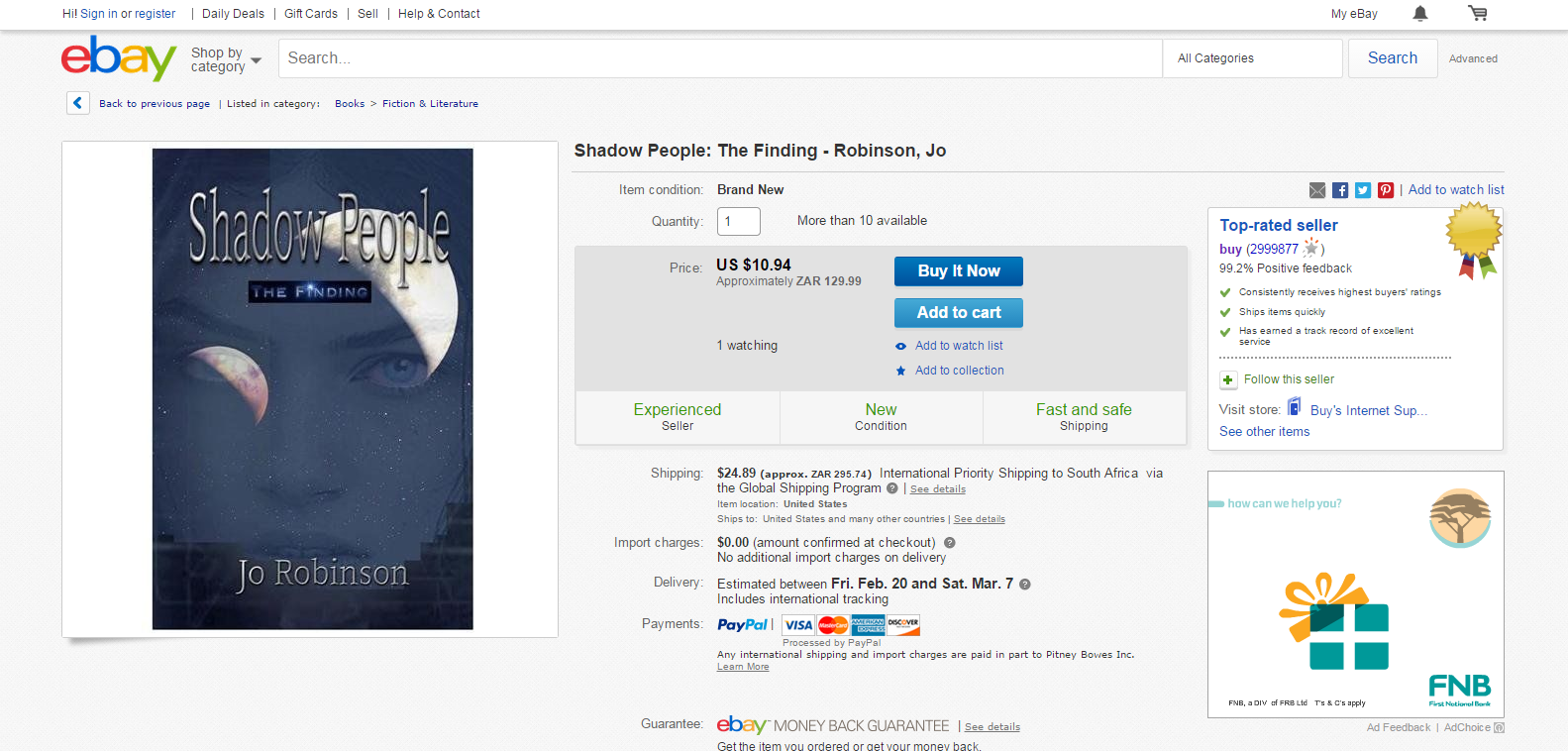Share item on Twitter
1568x751 pixels.
[1363, 190]
